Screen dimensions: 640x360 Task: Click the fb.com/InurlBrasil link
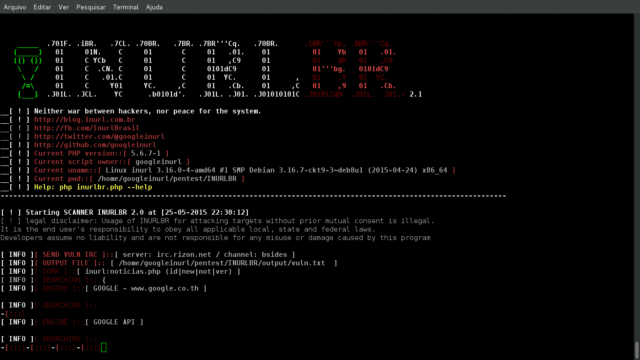click(x=87, y=128)
